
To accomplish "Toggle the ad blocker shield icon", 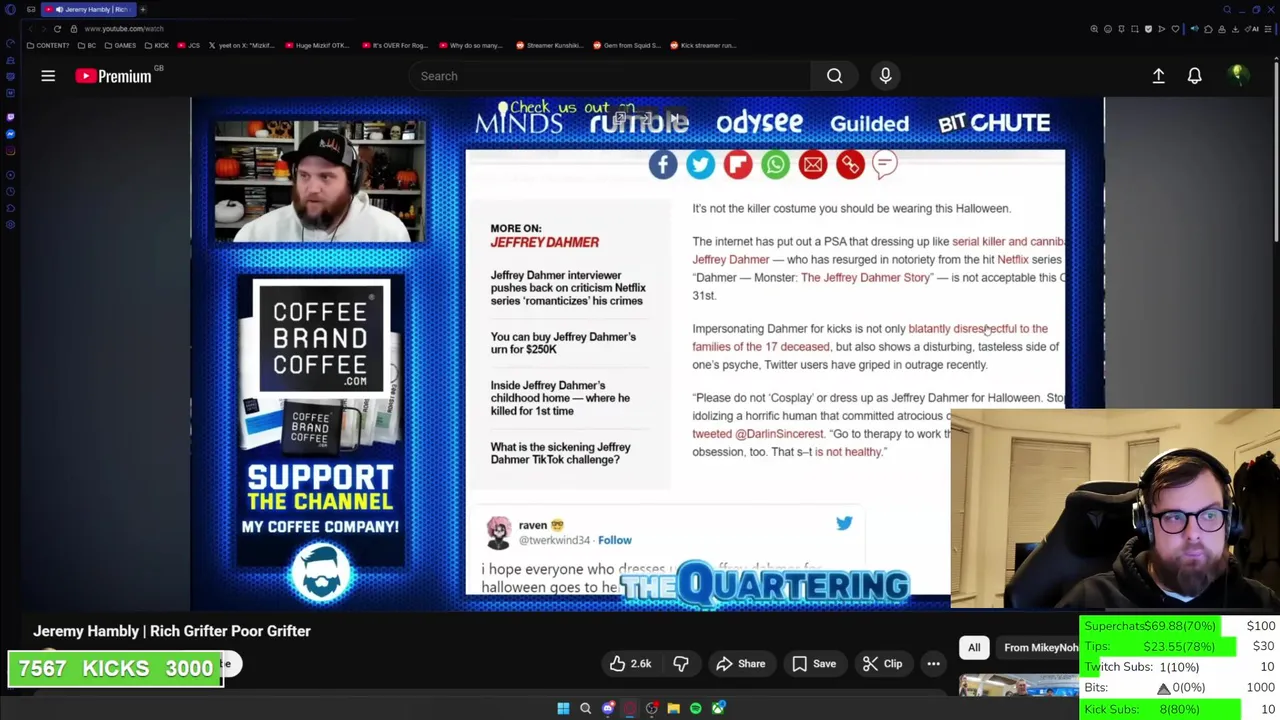I will pyautogui.click(x=1148, y=29).
